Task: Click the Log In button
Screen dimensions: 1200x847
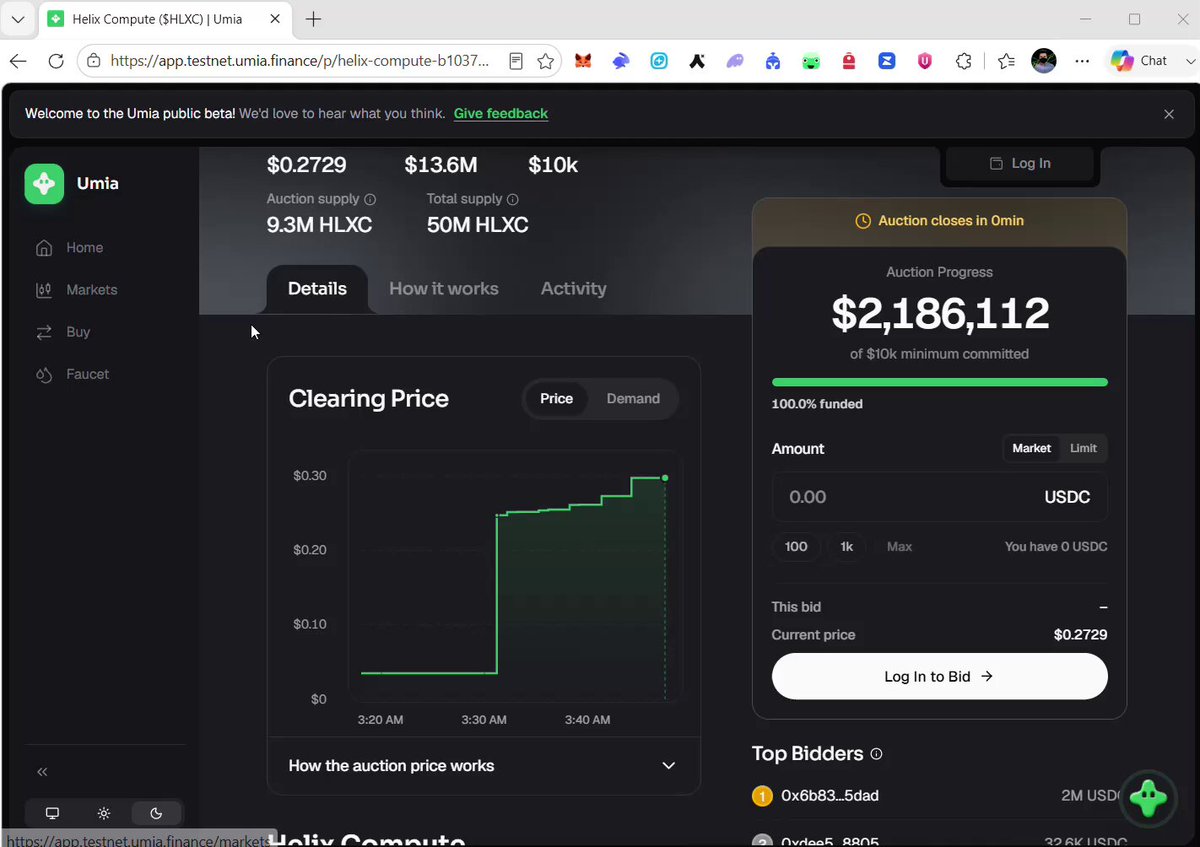Action: coord(1020,163)
